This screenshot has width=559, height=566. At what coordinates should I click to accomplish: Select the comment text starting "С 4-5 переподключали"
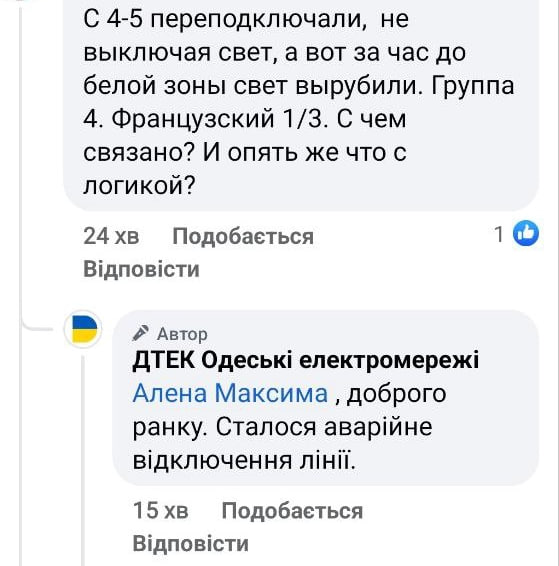pos(299,102)
